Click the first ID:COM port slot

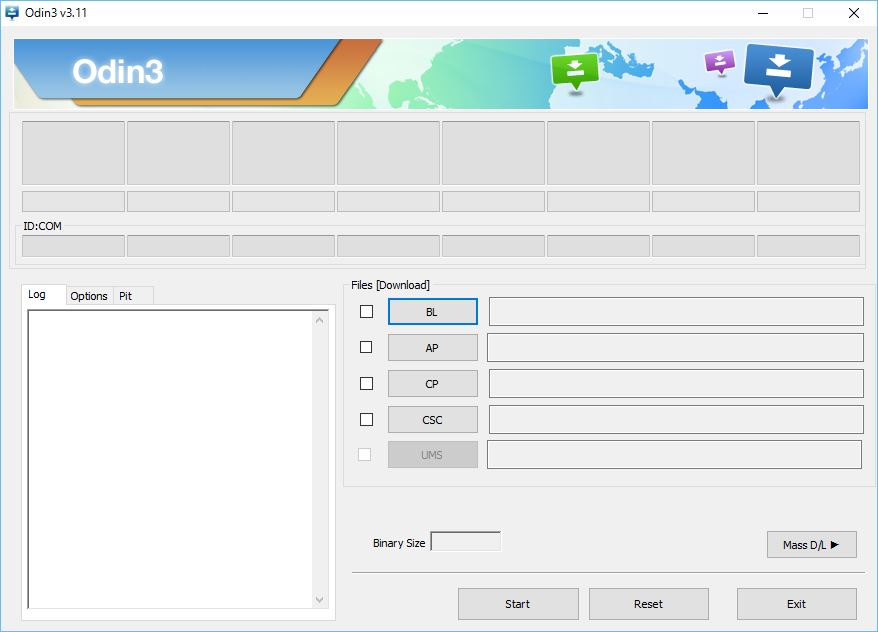73,246
